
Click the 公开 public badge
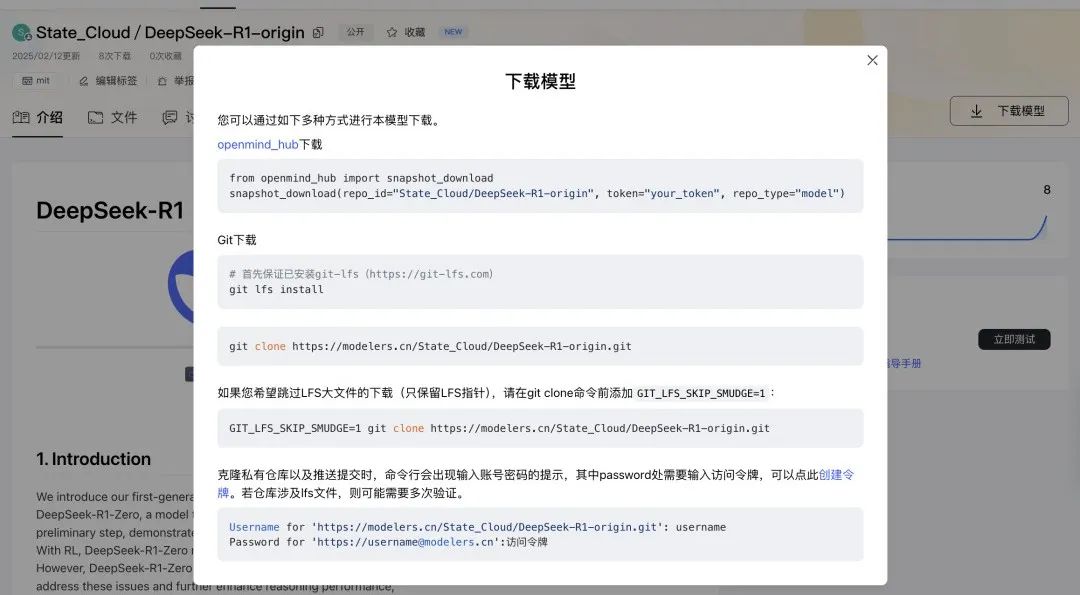(355, 32)
